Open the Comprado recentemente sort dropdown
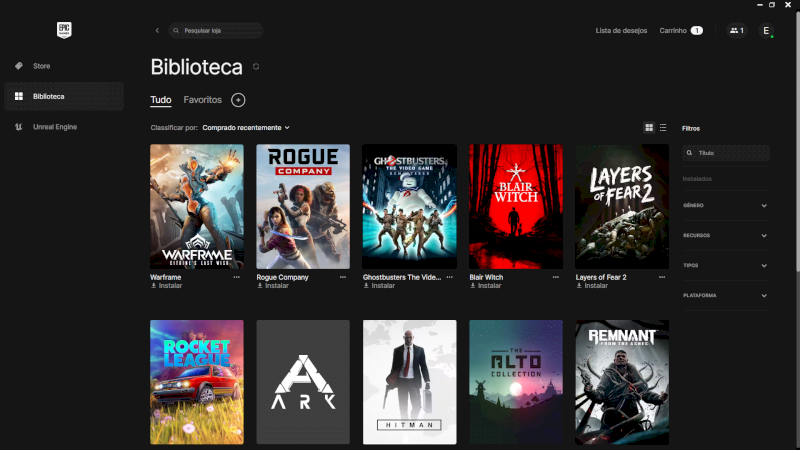The height and width of the screenshot is (450, 800). [246, 128]
